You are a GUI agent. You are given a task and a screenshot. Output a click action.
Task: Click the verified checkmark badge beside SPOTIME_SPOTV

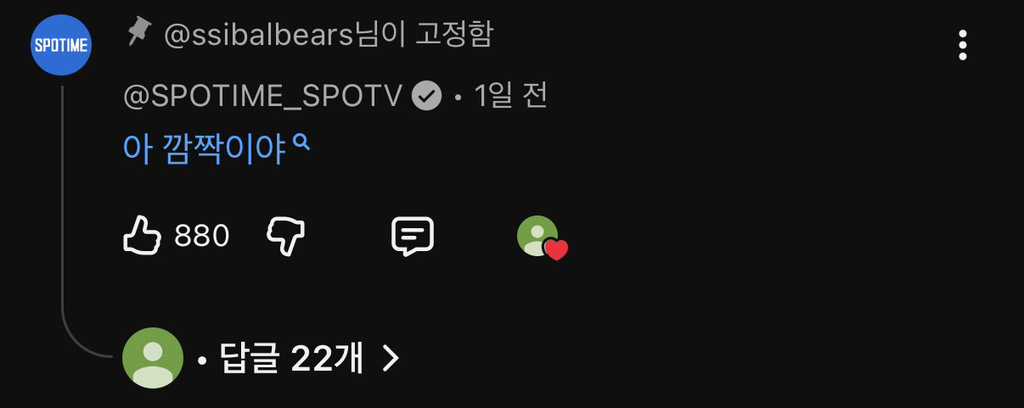click(426, 97)
